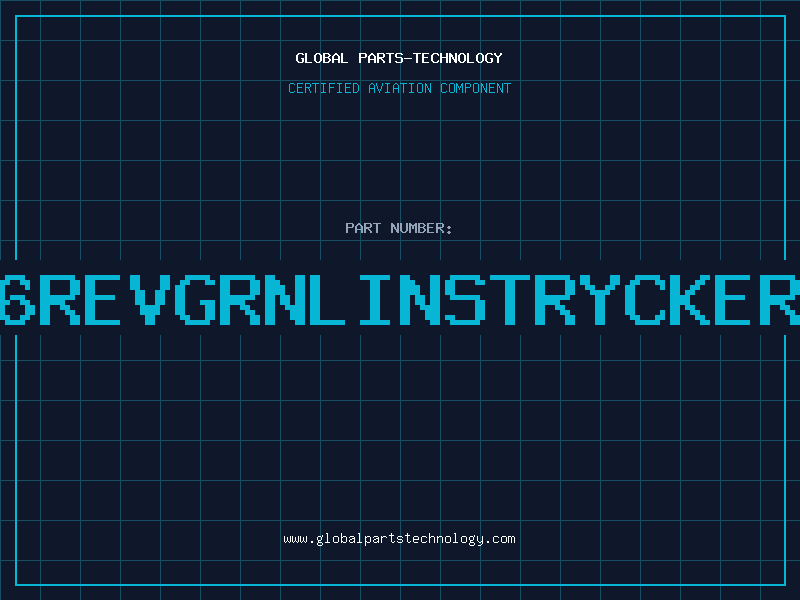This screenshot has width=800, height=600.
Task: Click the letter Y in the part number
Action: point(599,299)
